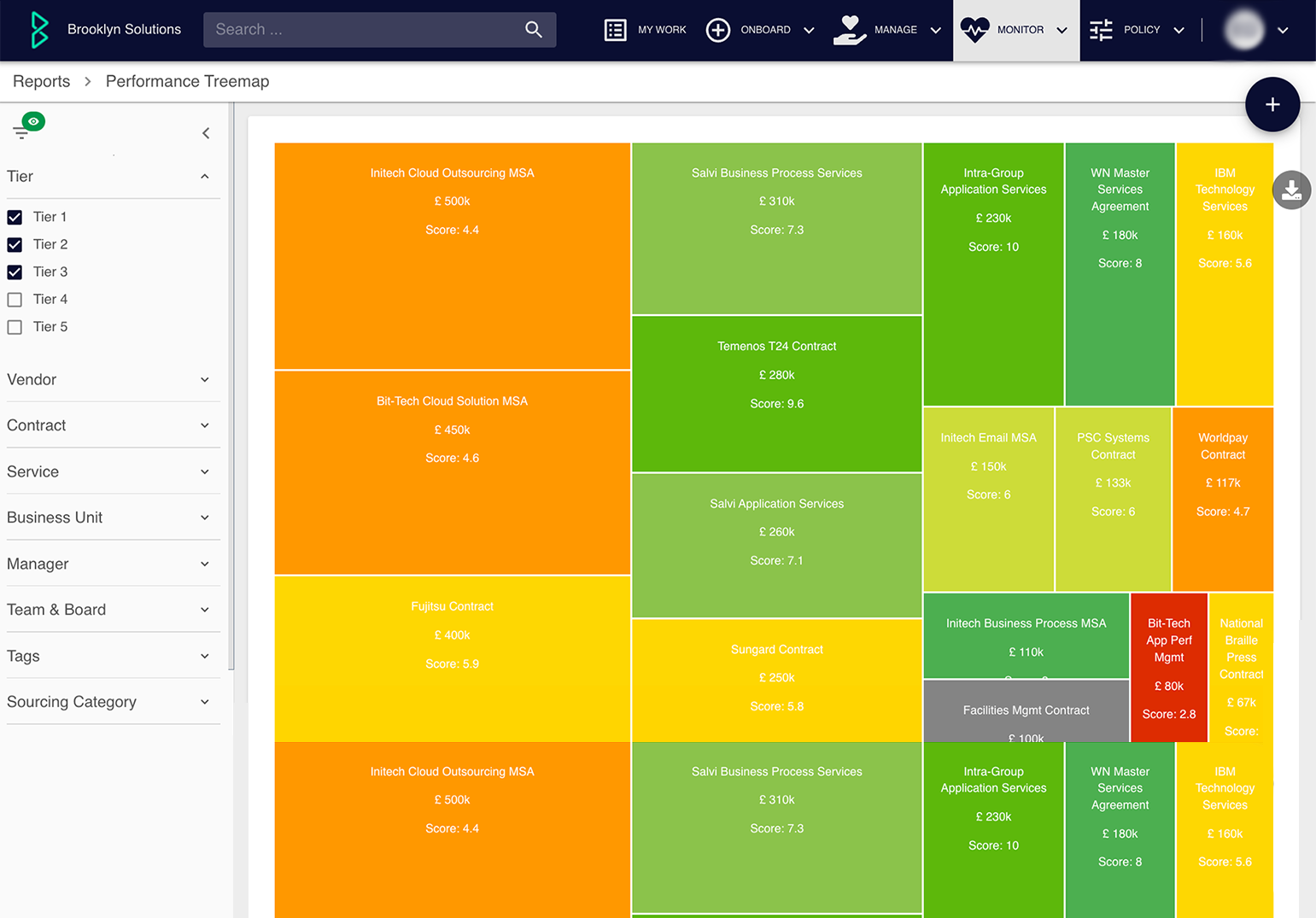Viewport: 1316px width, 918px height.
Task: Click the Reports breadcrumb link
Action: tap(41, 81)
